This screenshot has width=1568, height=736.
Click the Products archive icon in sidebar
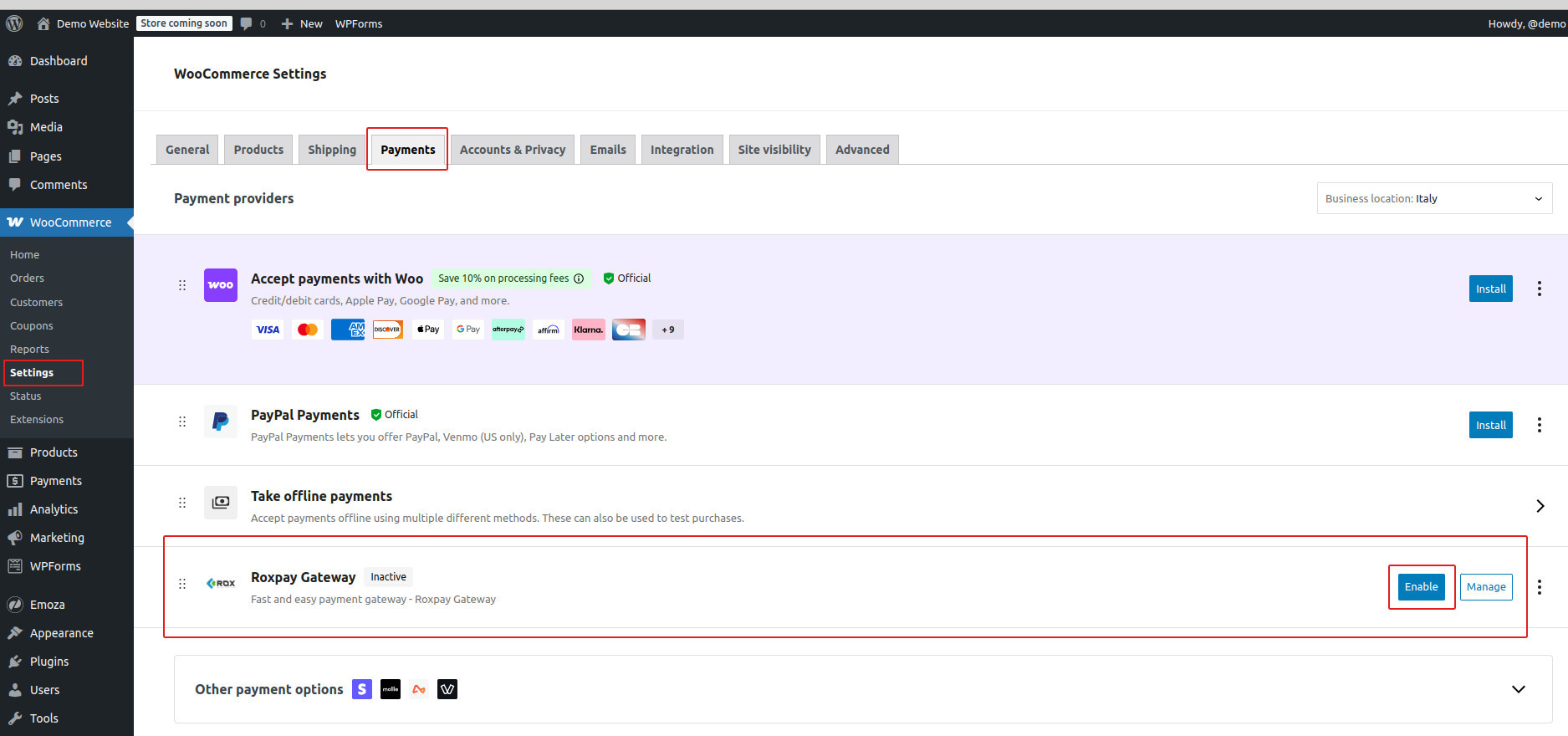point(15,452)
